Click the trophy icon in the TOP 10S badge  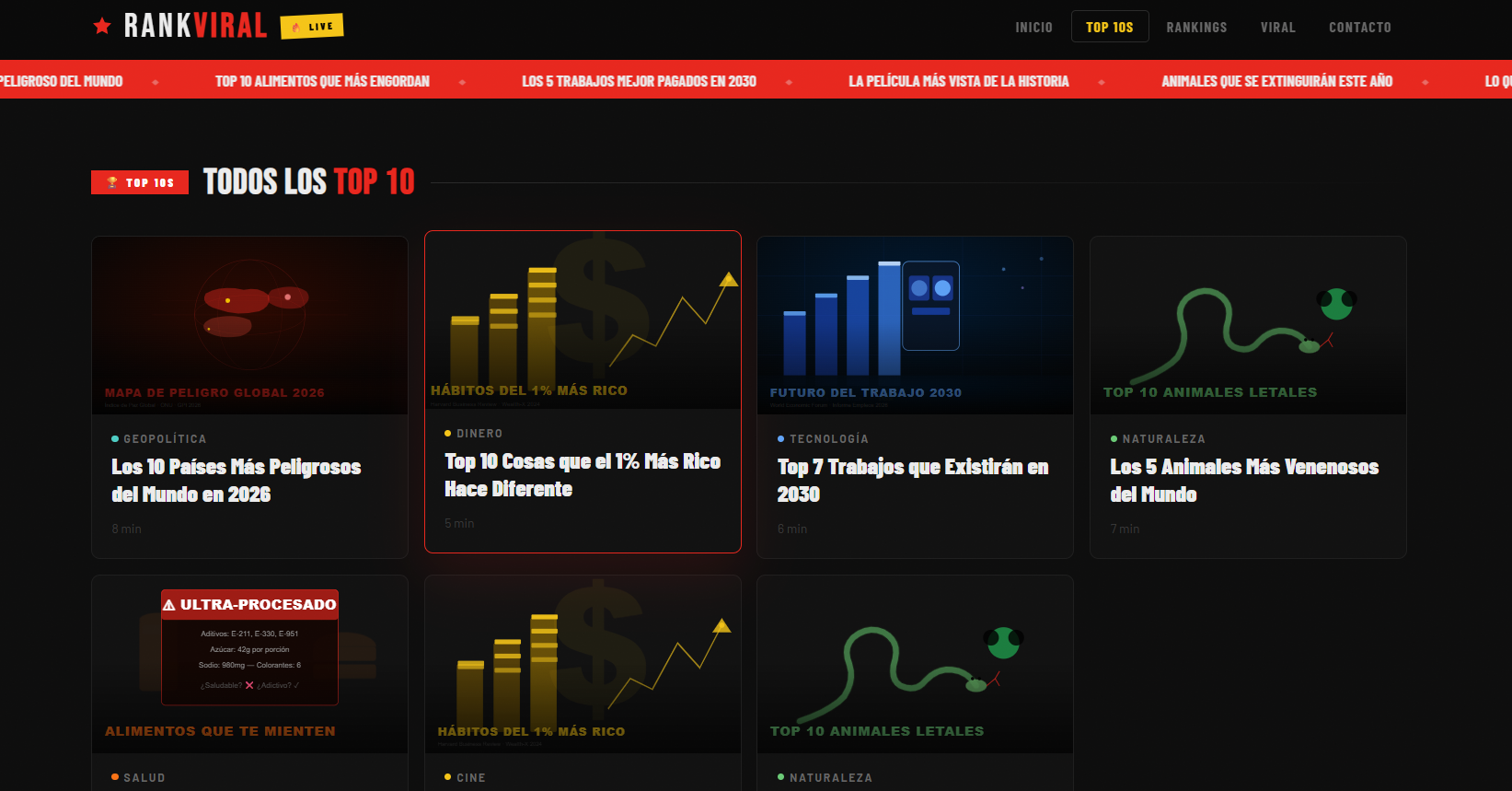point(112,182)
